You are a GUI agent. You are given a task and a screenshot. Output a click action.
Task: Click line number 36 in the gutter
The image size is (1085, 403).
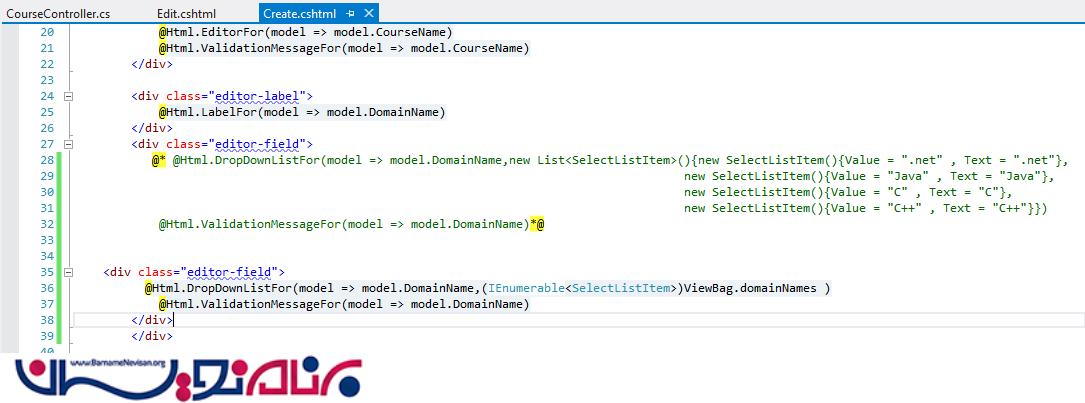46,288
